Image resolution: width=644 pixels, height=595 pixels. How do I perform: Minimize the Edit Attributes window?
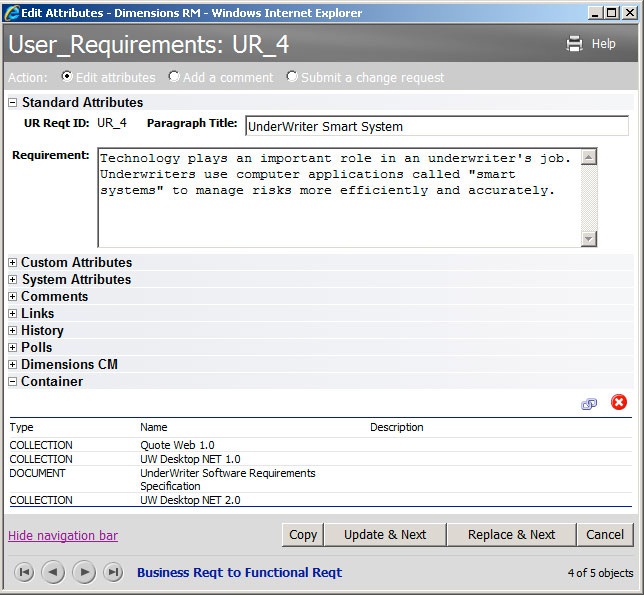pyautogui.click(x=594, y=13)
